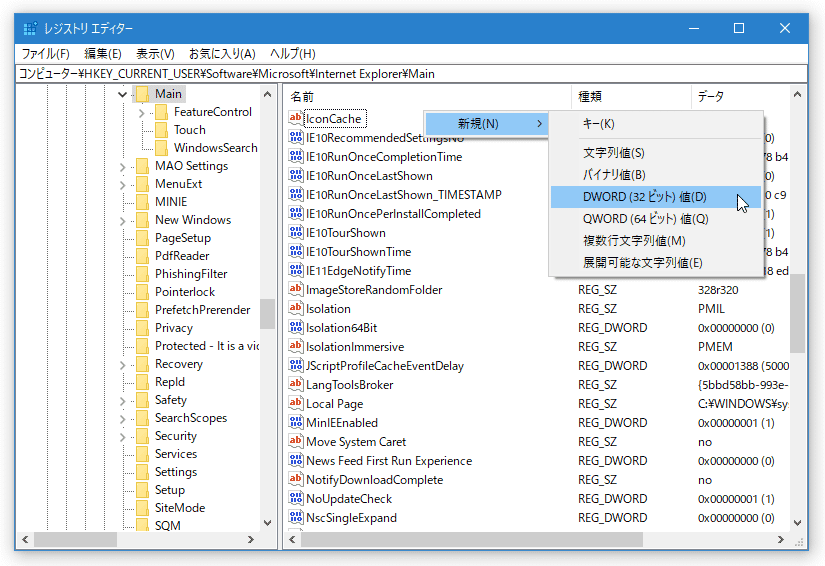Image resolution: width=825 pixels, height=566 pixels.
Task: Click the registry path address bar
Action: (412, 74)
